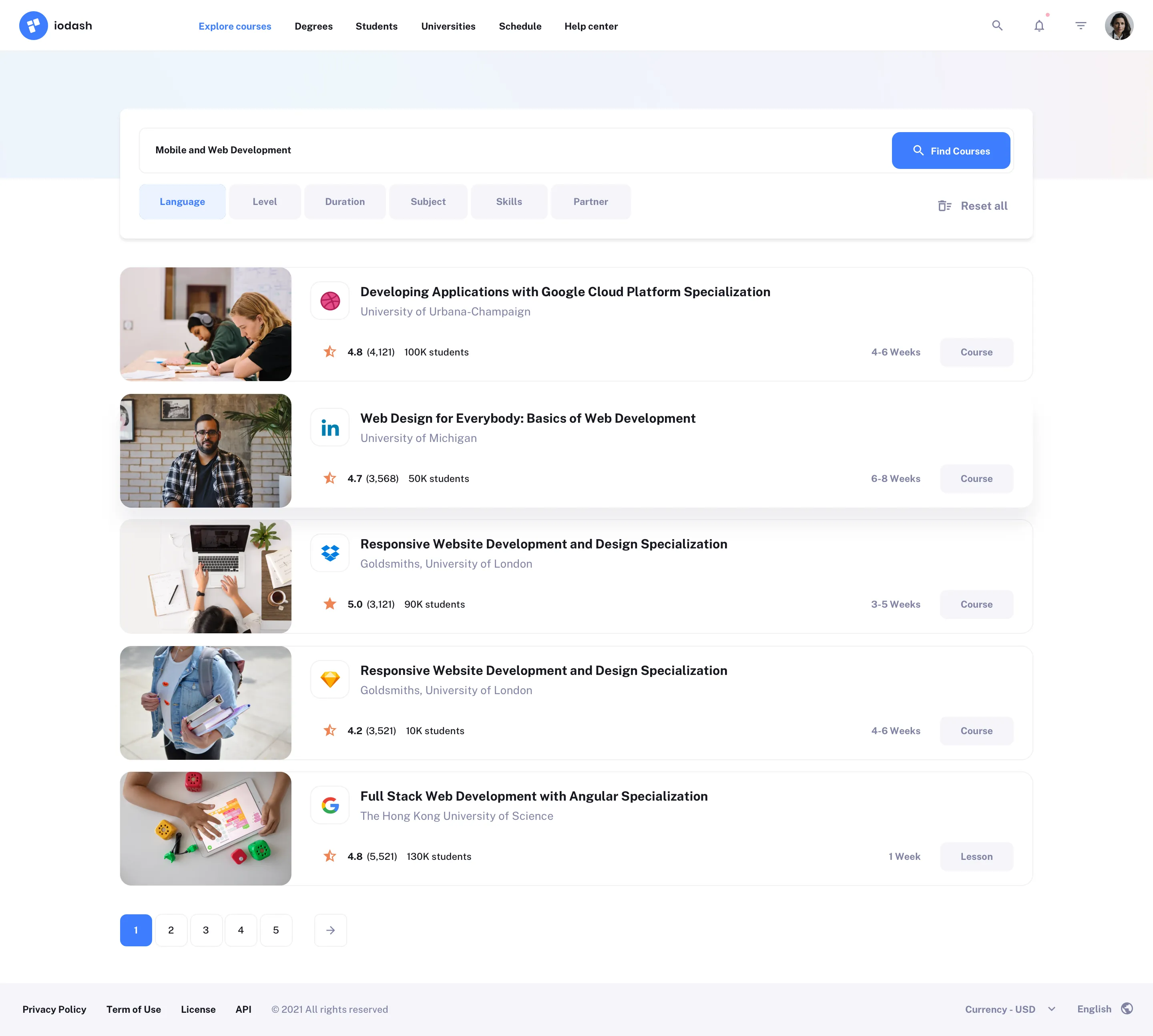
Task: Click the Dropbox icon on the Responsive Website course
Action: 329,553
